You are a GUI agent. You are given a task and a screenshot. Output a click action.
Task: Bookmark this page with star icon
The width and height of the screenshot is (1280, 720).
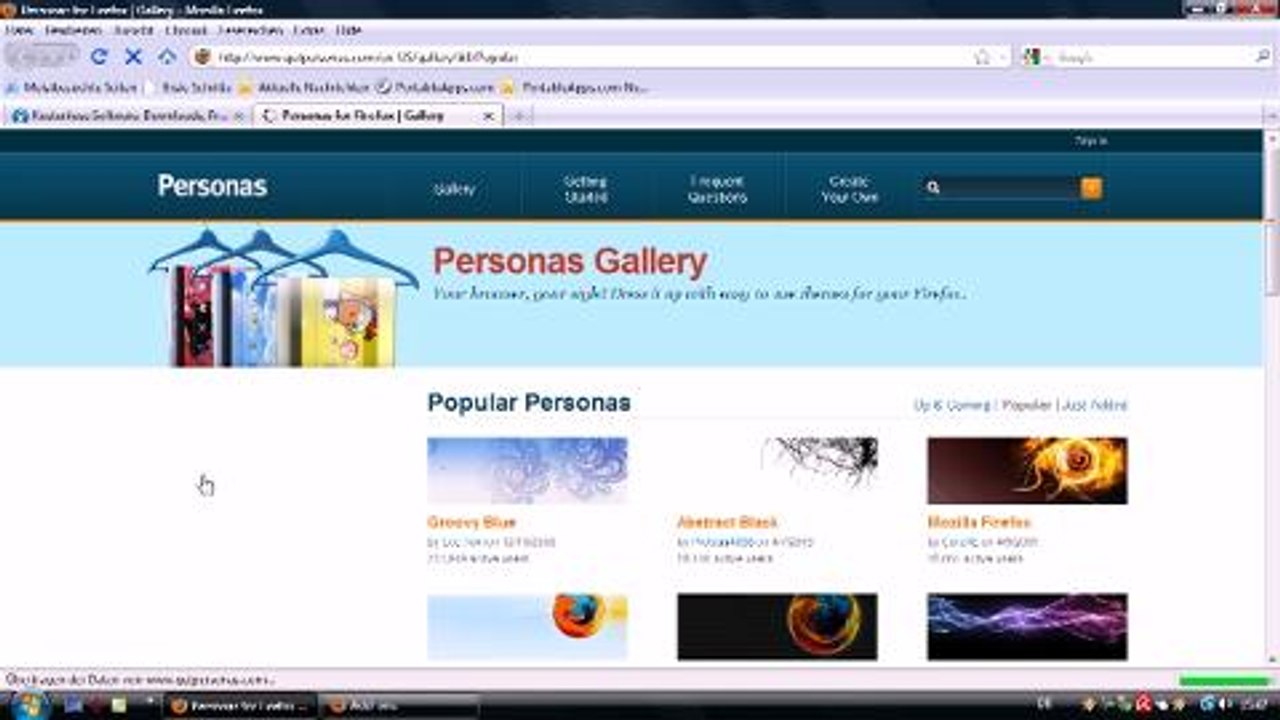point(982,57)
